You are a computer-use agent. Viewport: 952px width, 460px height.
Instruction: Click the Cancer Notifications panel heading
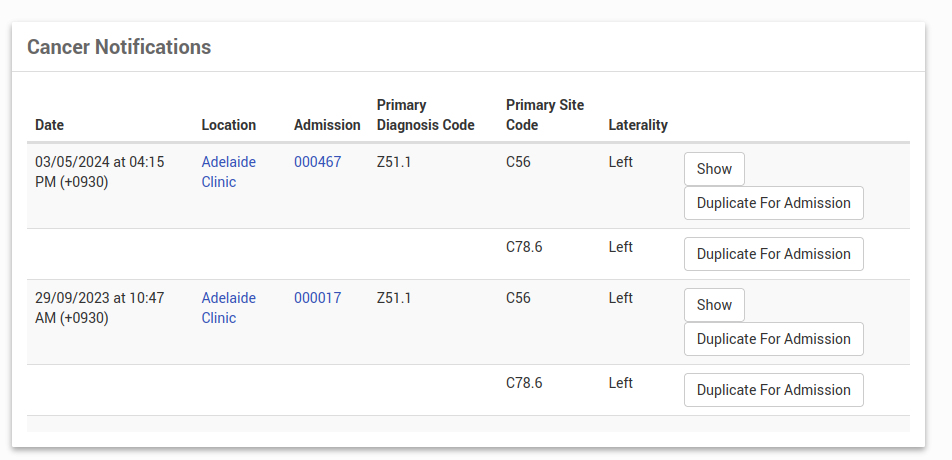tap(119, 47)
